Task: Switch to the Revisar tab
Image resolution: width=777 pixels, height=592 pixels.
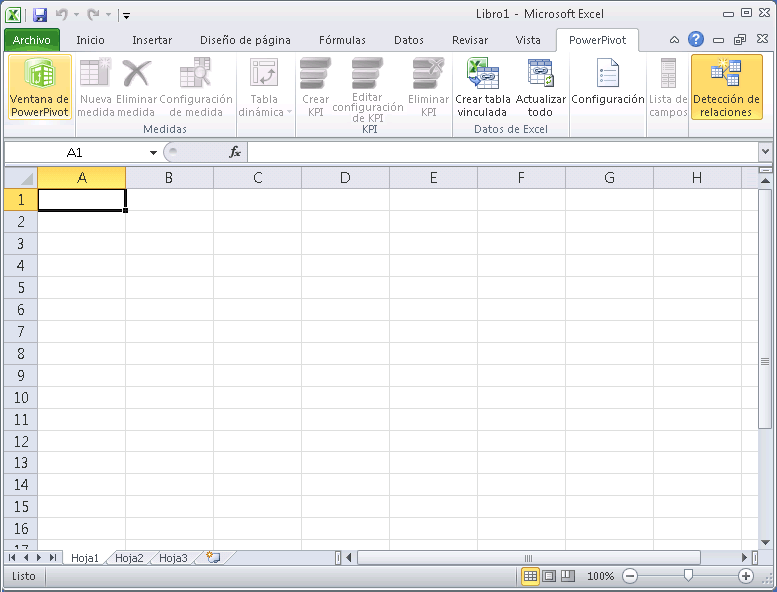Action: (x=470, y=40)
